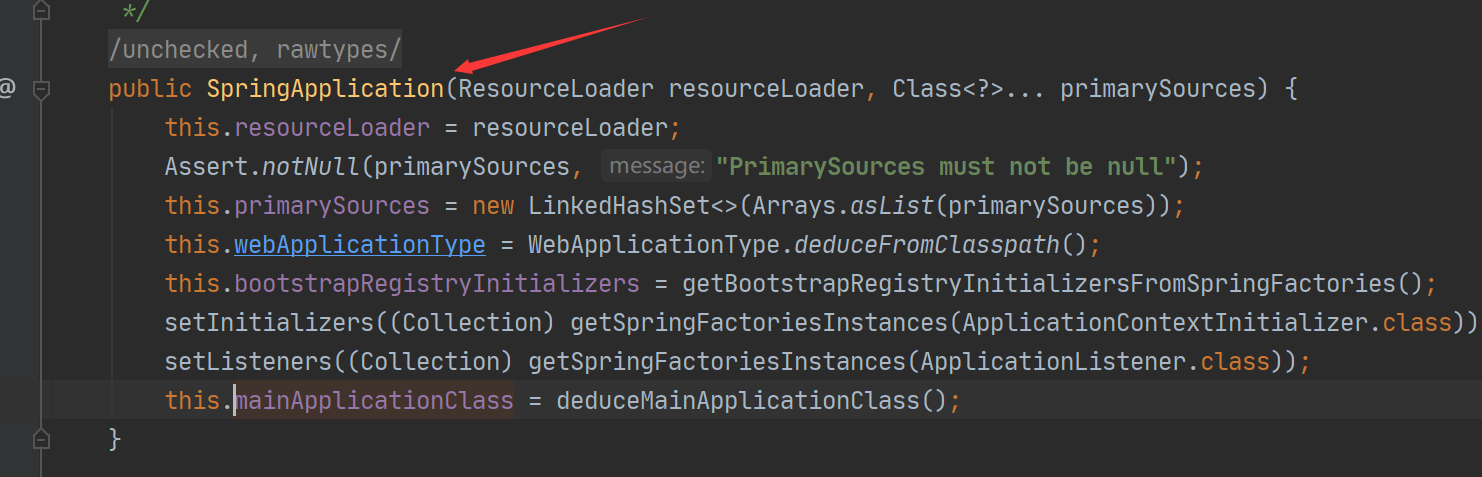This screenshot has width=1482, height=477.
Task: Click the message: parameter inlay hint
Action: click(657, 166)
